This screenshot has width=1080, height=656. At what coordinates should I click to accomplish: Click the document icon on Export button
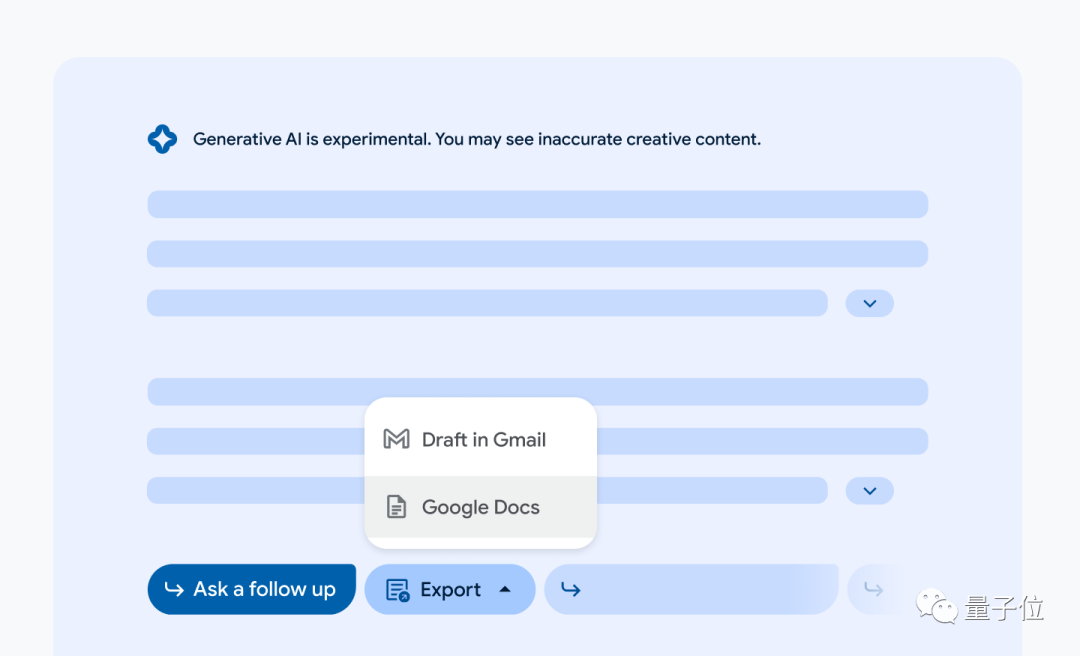coord(397,590)
